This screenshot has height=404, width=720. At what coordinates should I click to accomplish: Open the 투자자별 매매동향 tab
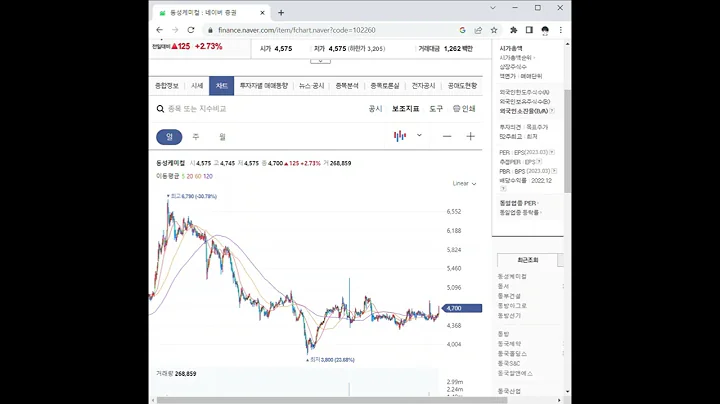264,86
